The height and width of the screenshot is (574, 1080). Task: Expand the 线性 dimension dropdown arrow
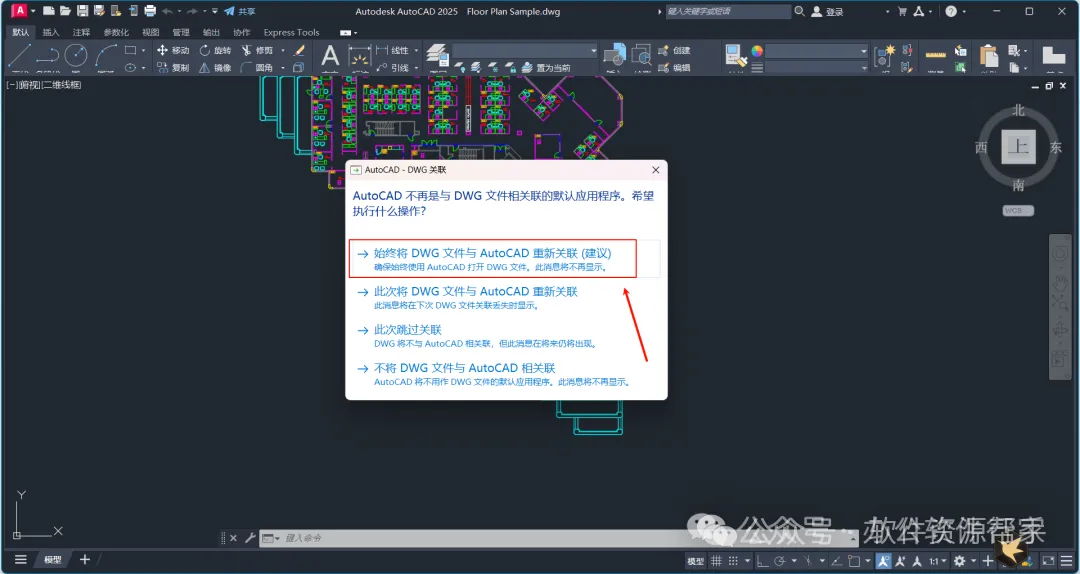tap(416, 51)
